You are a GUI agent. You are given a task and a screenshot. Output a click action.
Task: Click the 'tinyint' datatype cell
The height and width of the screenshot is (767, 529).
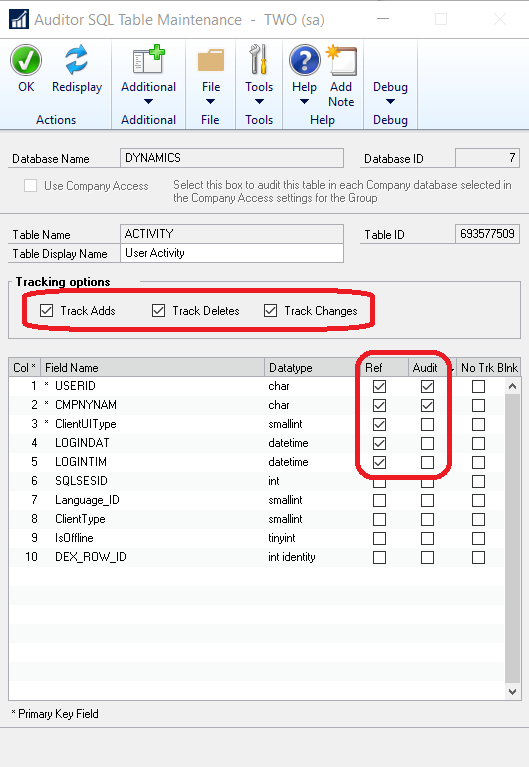pos(282,538)
